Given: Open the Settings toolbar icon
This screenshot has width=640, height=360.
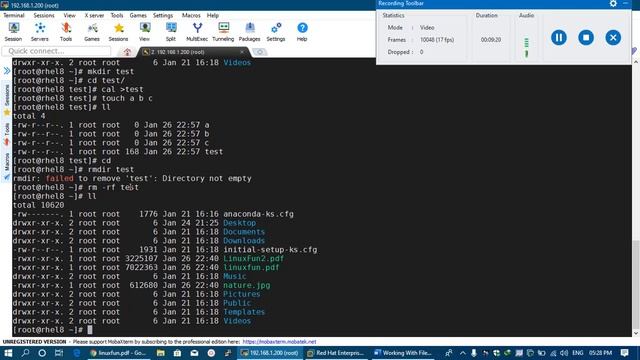Looking at the screenshot, I should [276, 32].
